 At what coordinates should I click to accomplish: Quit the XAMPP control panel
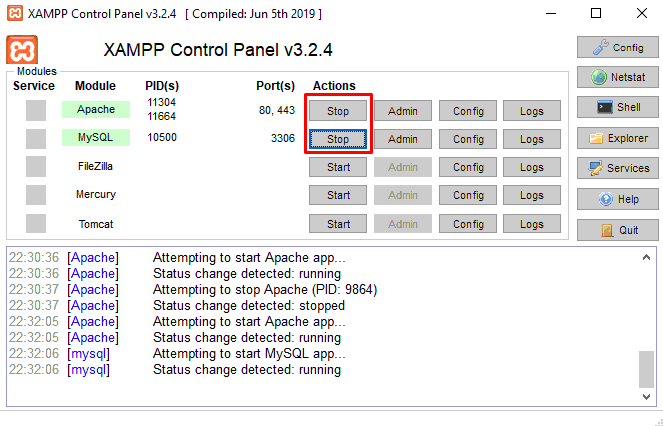tap(618, 230)
